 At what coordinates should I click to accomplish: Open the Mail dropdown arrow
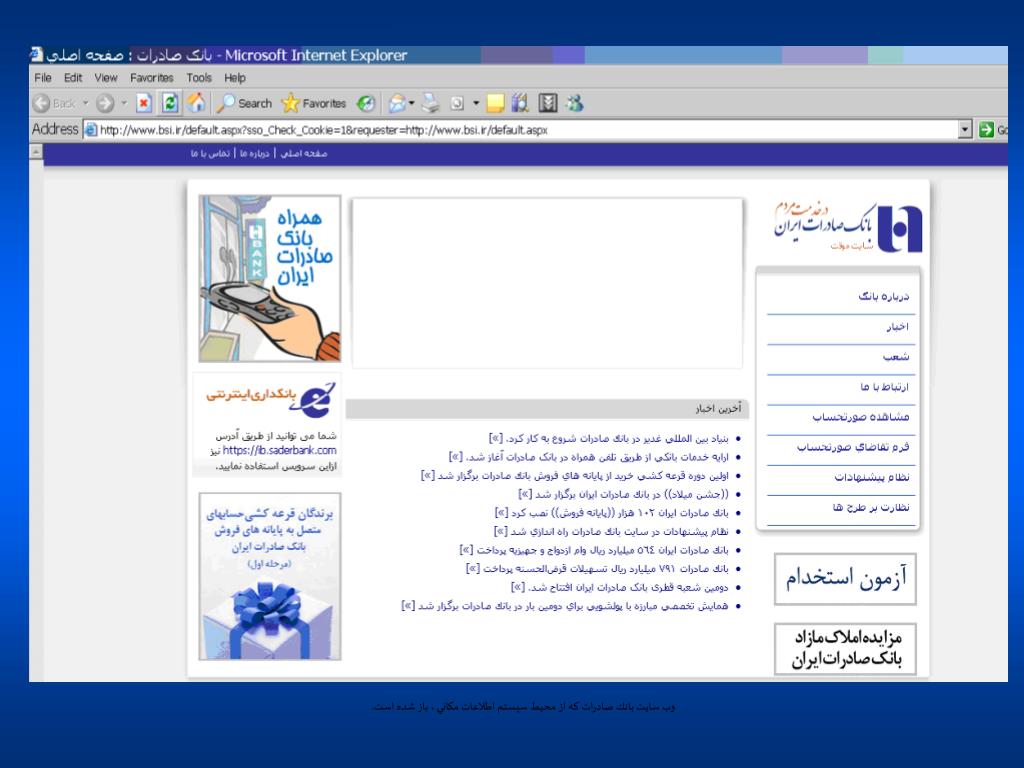coord(411,103)
